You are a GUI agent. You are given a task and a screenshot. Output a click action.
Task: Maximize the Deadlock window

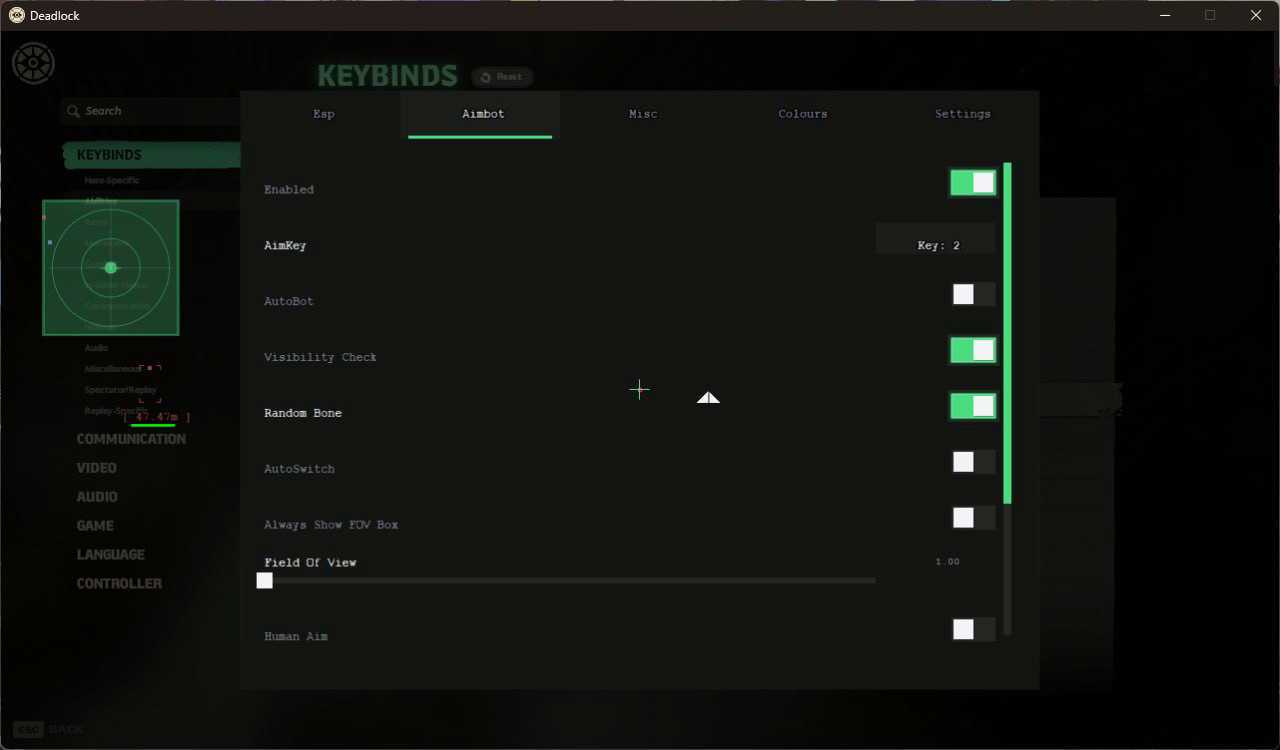tap(1210, 15)
